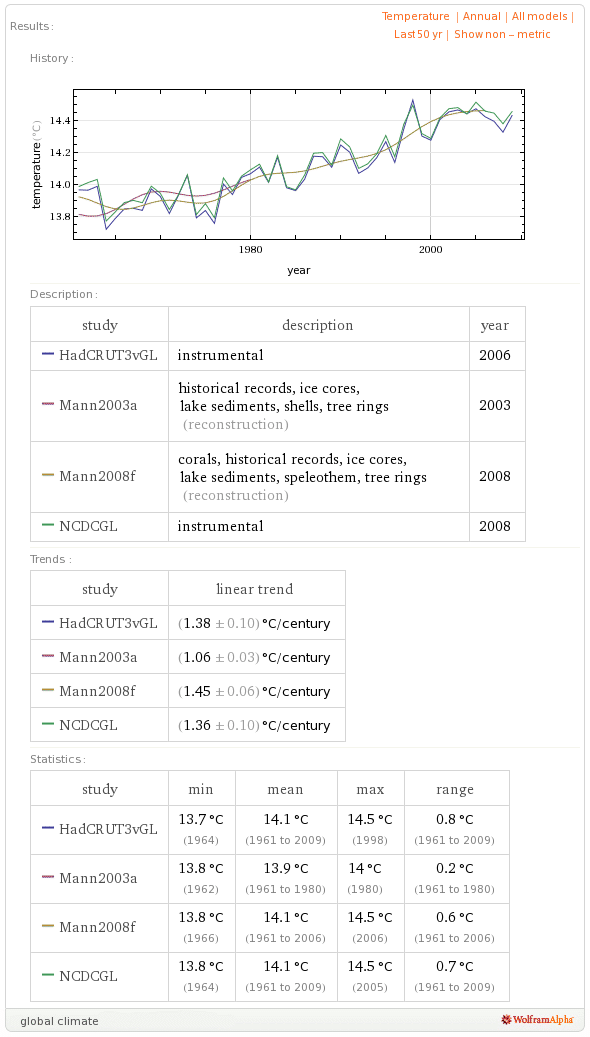
Task: Click the 'range' column header in Statistics
Action: [x=455, y=789]
